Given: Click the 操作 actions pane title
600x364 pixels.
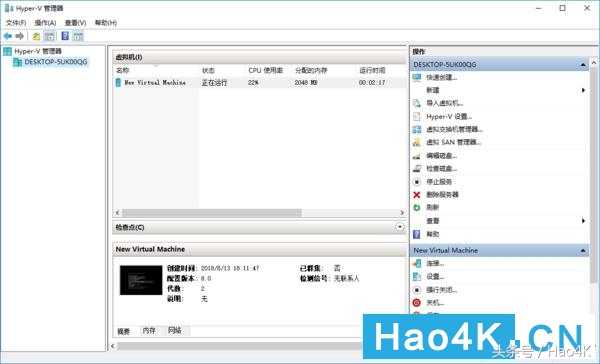Looking at the screenshot, I should [x=419, y=51].
